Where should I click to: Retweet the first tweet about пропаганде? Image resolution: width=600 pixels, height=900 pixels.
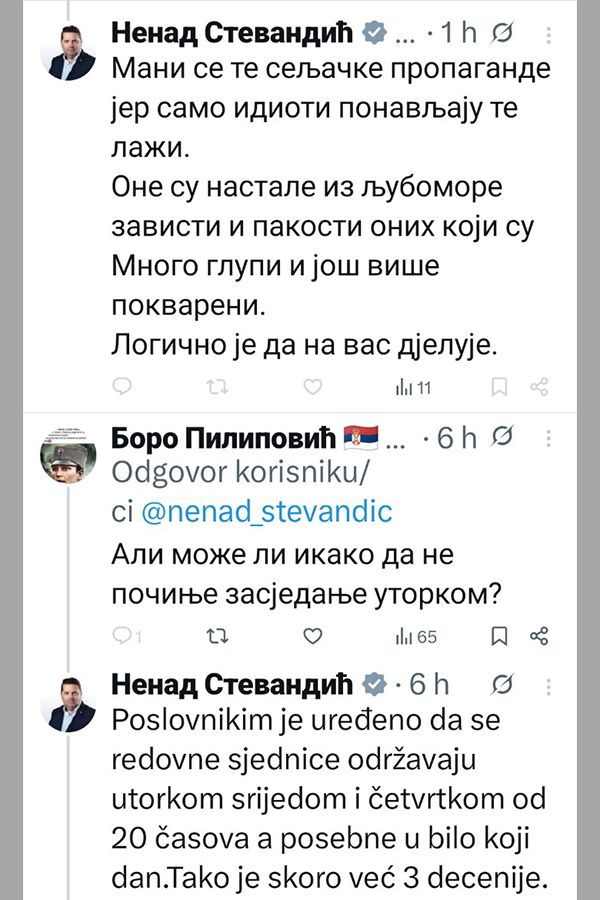[215, 387]
